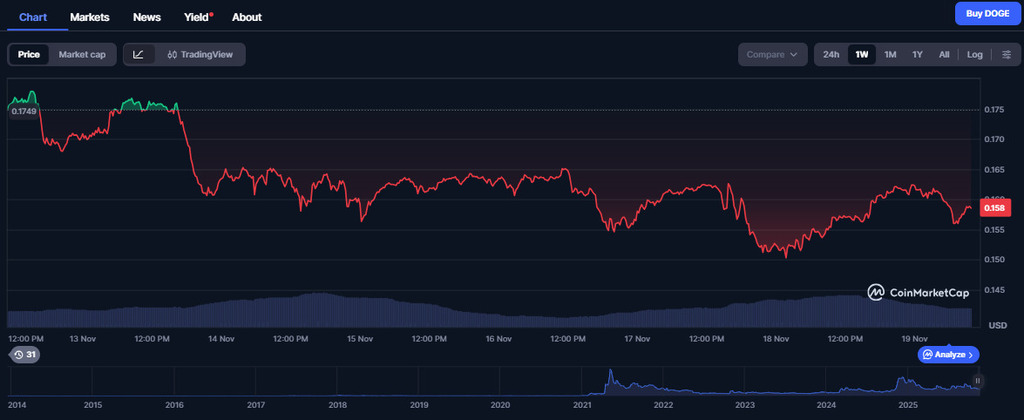Enable Log scale
1024x420 pixels.
[974, 54]
